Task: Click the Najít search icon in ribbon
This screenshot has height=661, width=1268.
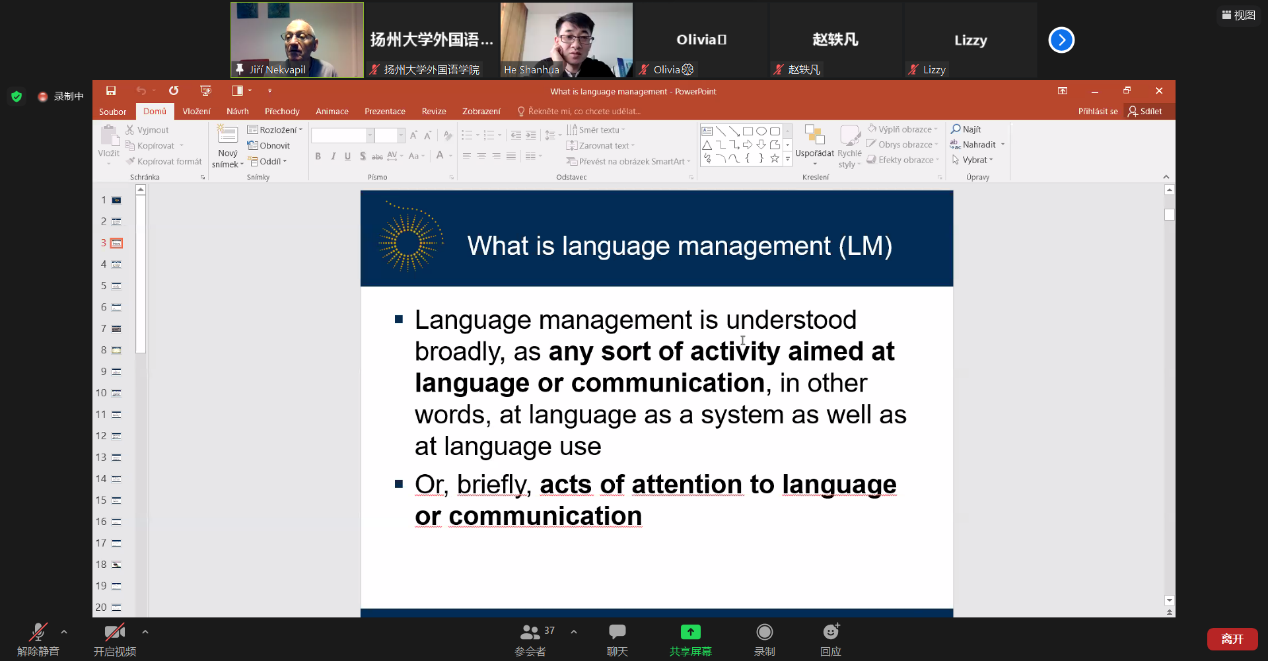Action: (966, 130)
